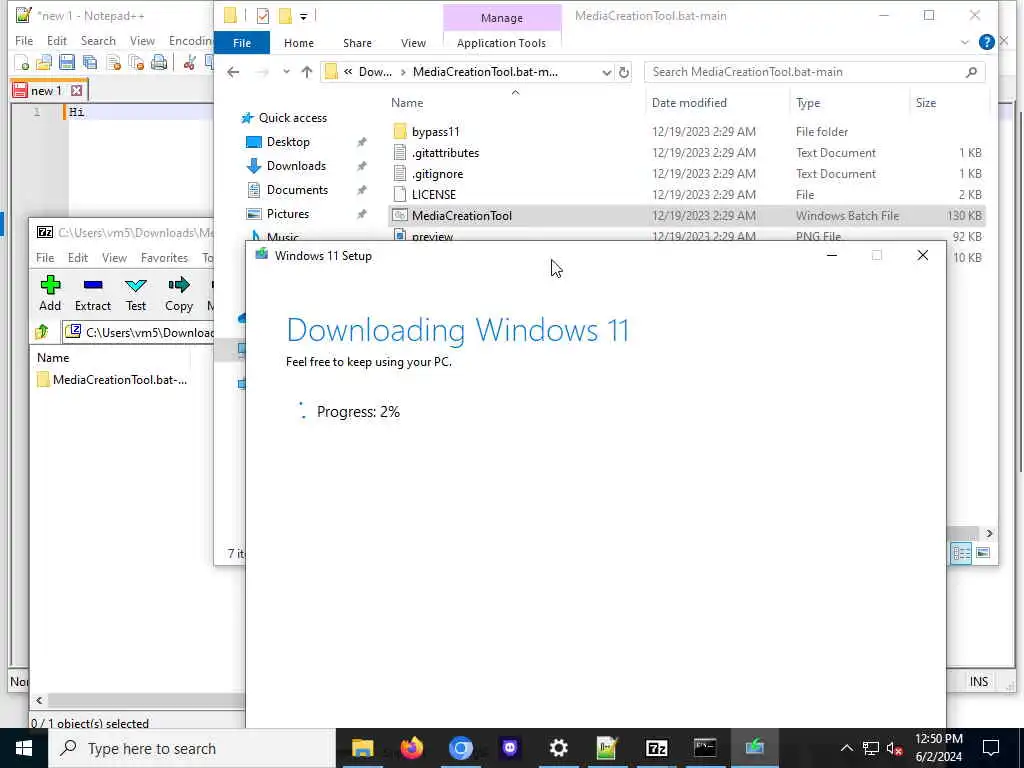Open File Explorer help icon
The height and width of the screenshot is (768, 1024).
click(x=986, y=42)
